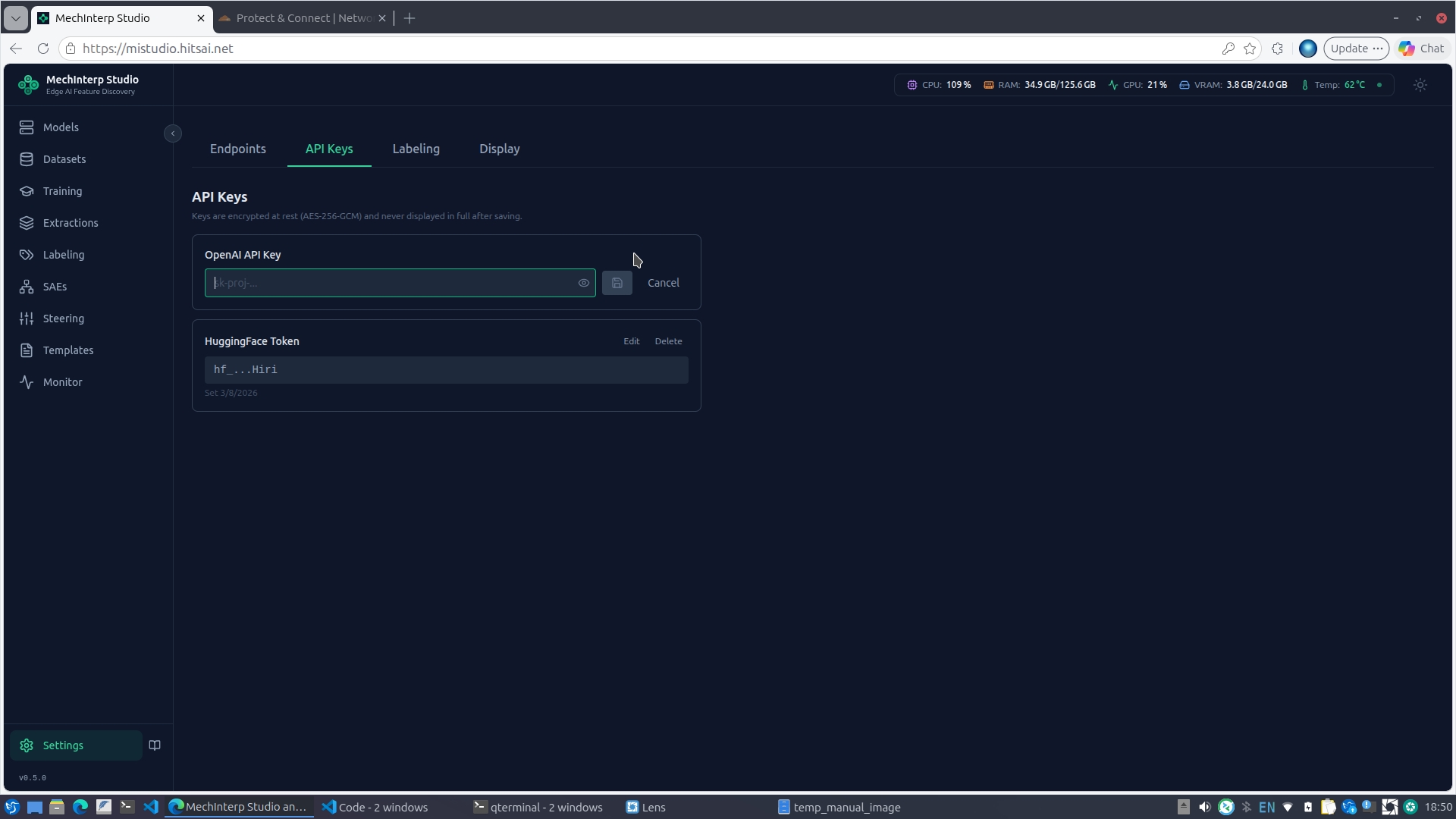The image size is (1456, 819).
Task: Show the OpenAI key with the eye icon
Action: click(x=584, y=283)
